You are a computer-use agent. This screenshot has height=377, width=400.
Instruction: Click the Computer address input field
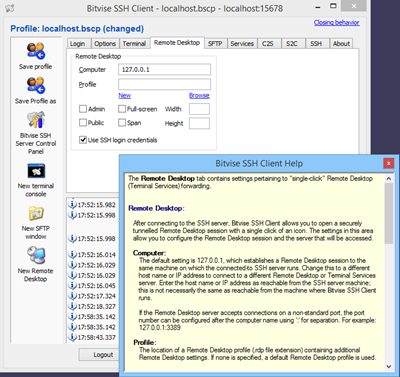[x=164, y=69]
